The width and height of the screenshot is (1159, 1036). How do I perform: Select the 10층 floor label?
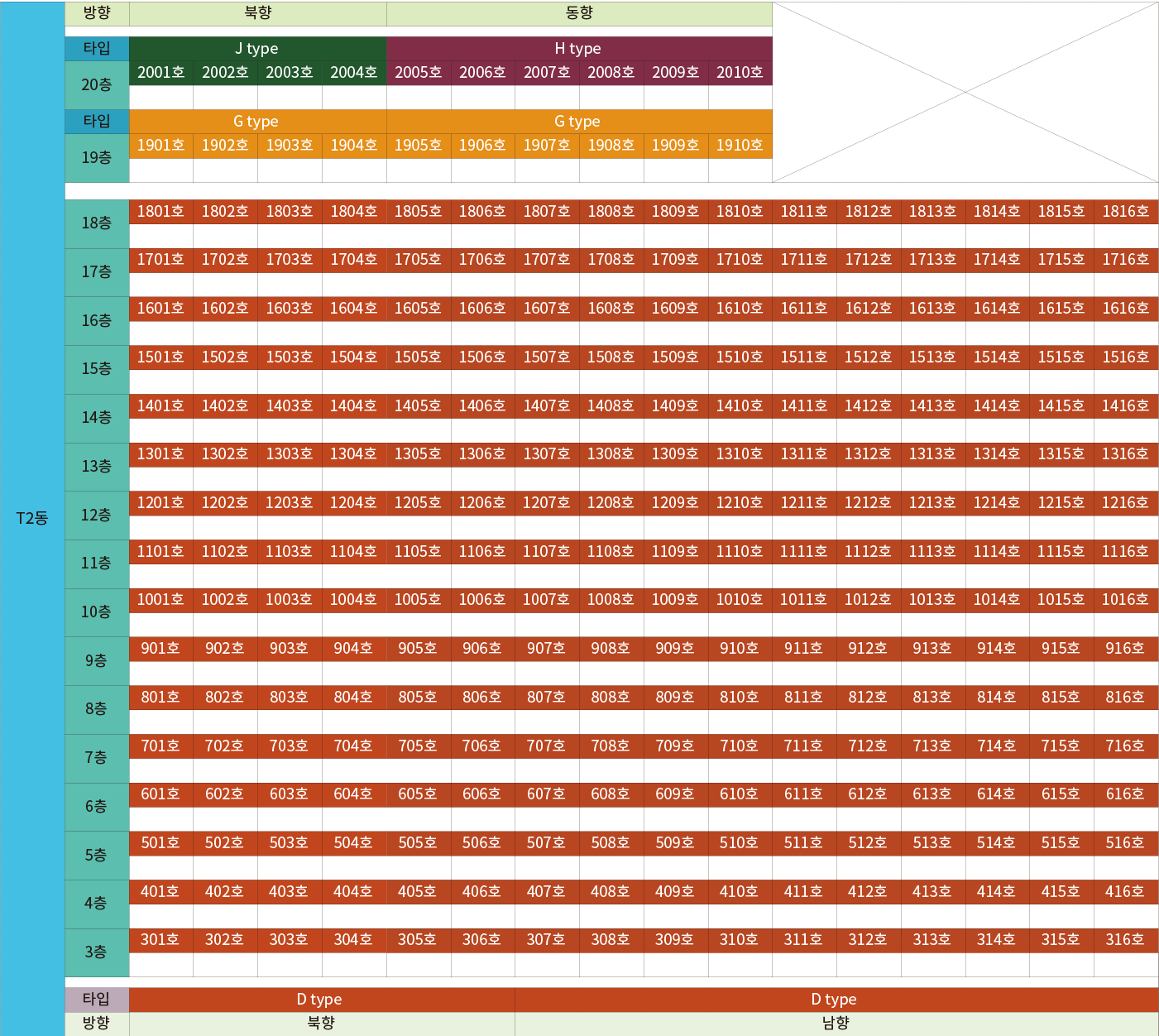97,612
